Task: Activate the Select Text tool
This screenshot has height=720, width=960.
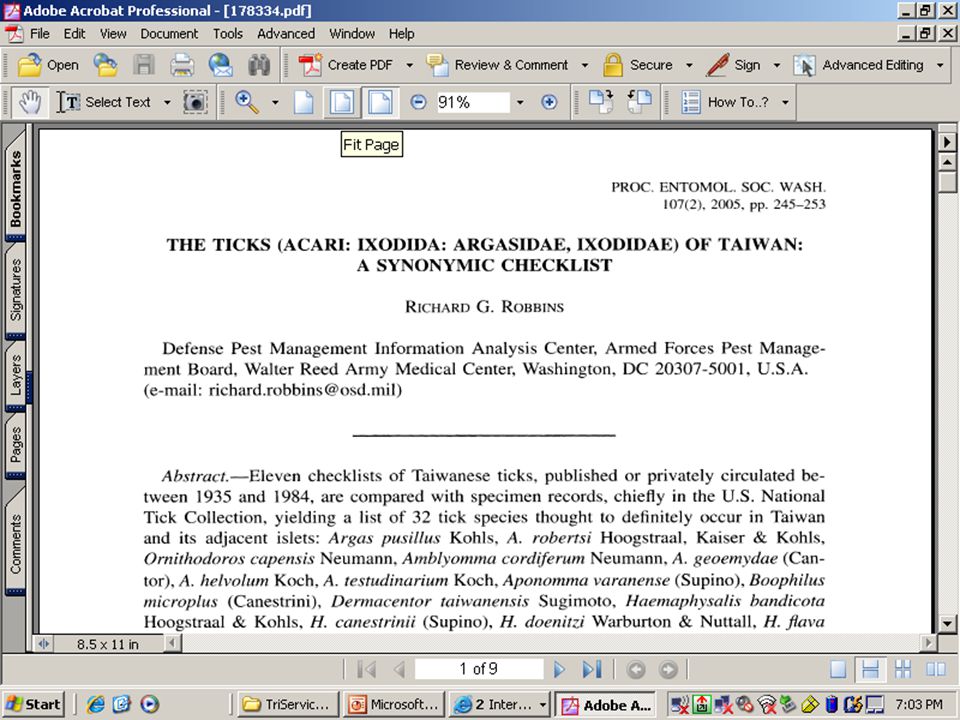Action: [x=103, y=102]
